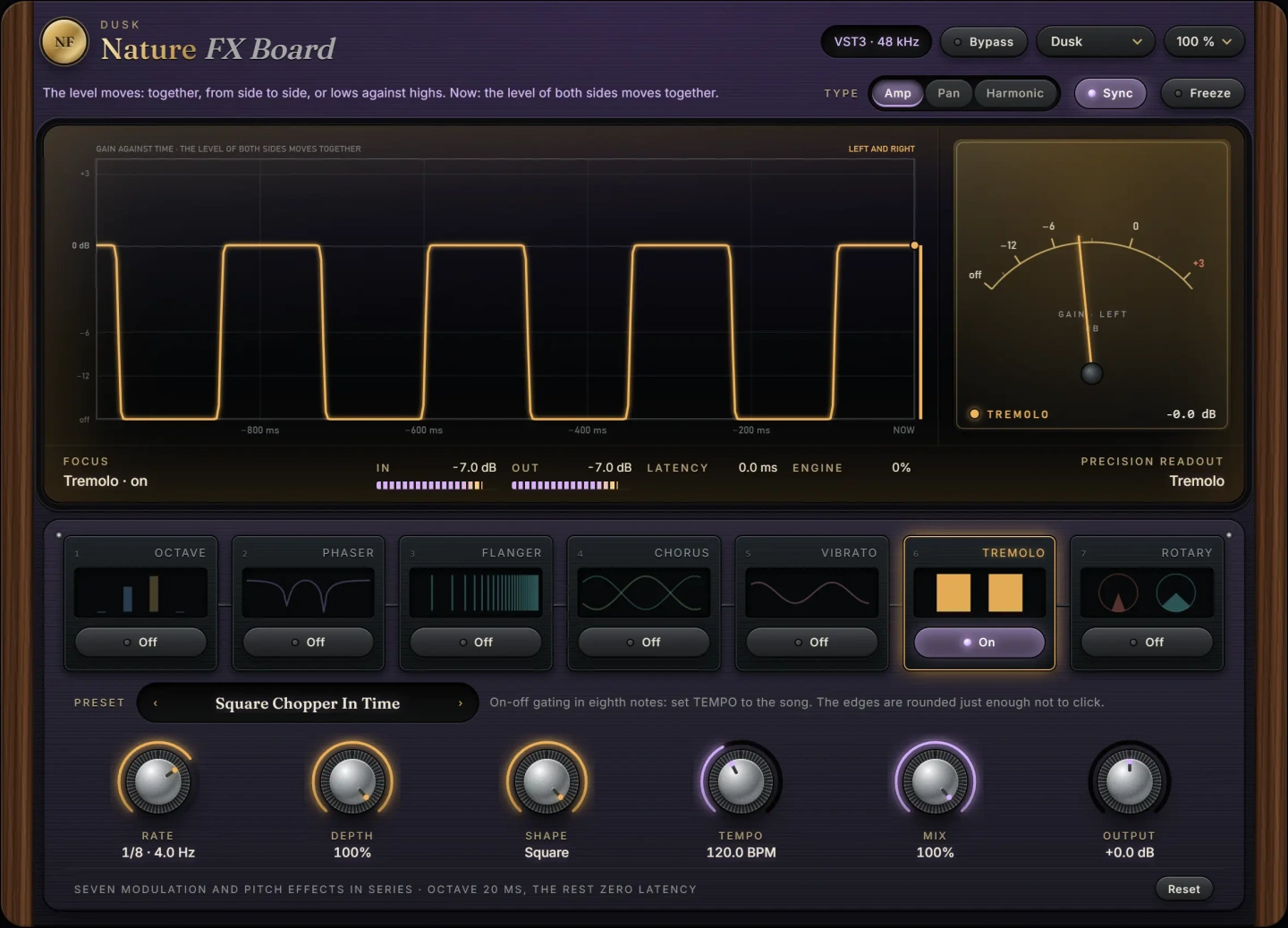Screen dimensions: 1288x928
Task: Toggle the Bypass switch
Action: [984, 42]
